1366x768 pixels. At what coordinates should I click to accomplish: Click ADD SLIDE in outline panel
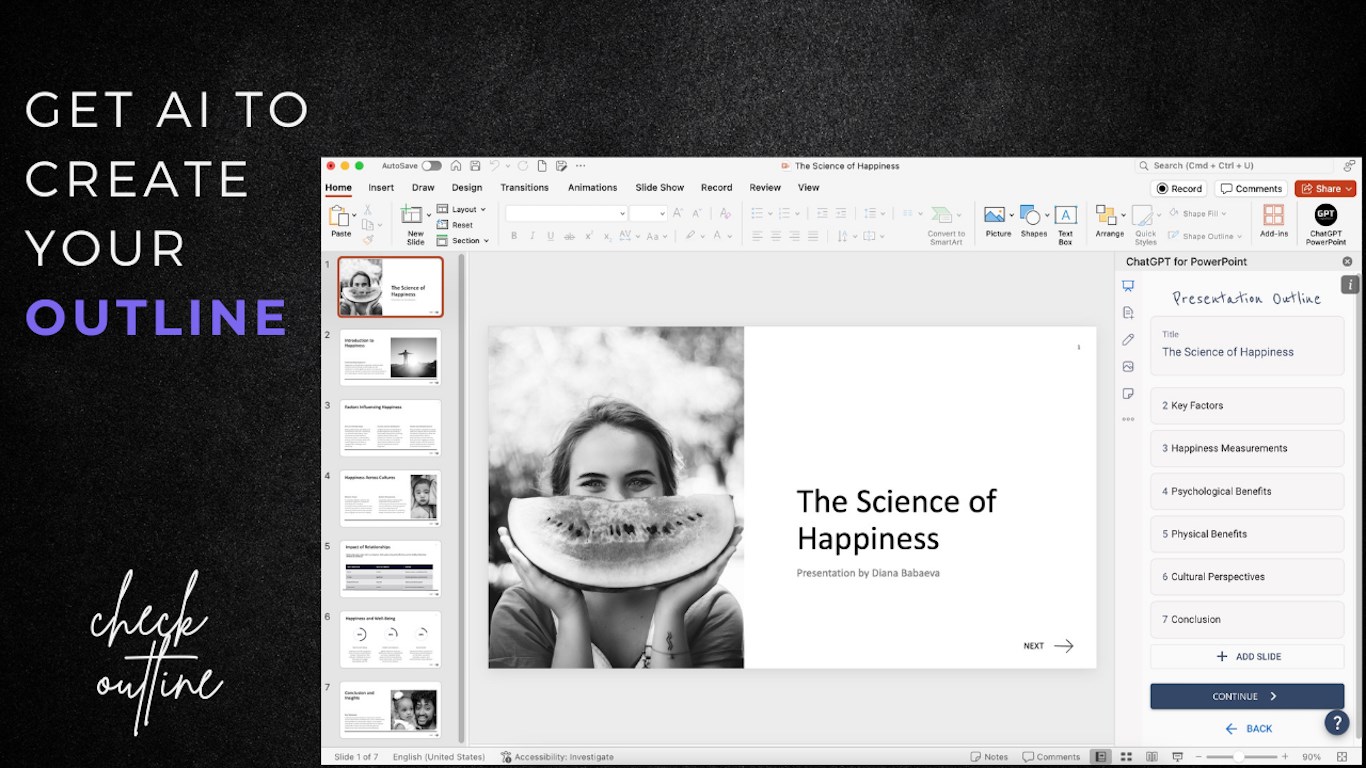[1247, 657]
